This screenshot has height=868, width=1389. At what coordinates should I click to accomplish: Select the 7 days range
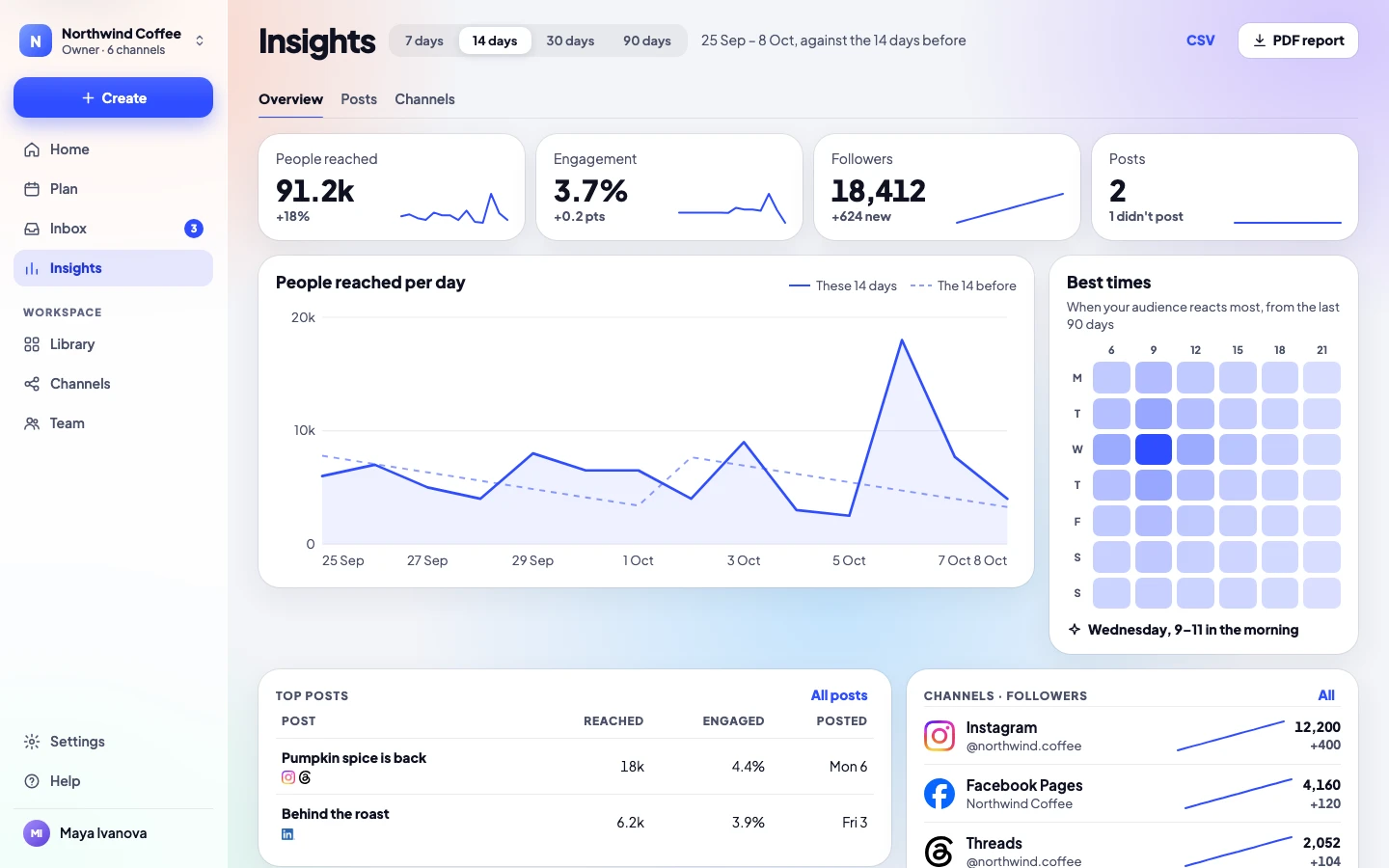pyautogui.click(x=424, y=41)
